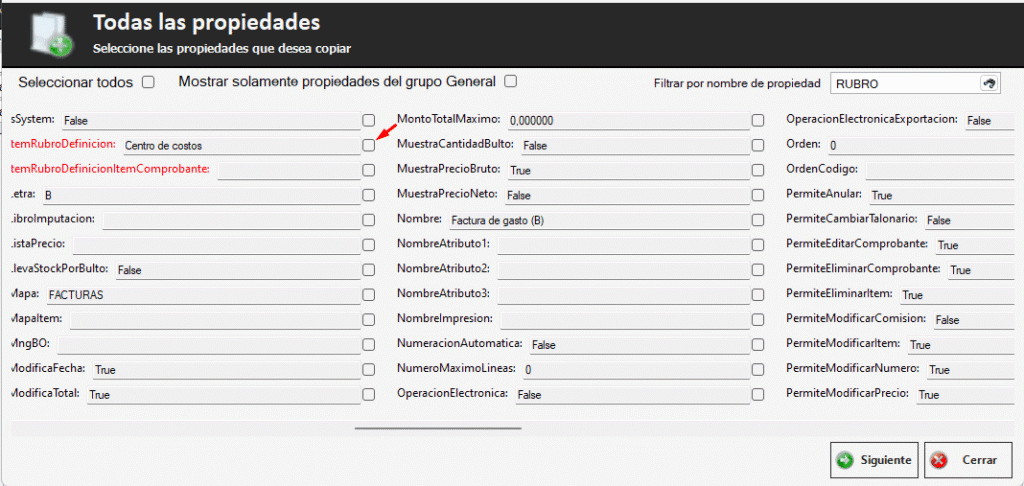Tick the NumeracionAutomatica checkbox
This screenshot has width=1024, height=486.
click(x=758, y=344)
